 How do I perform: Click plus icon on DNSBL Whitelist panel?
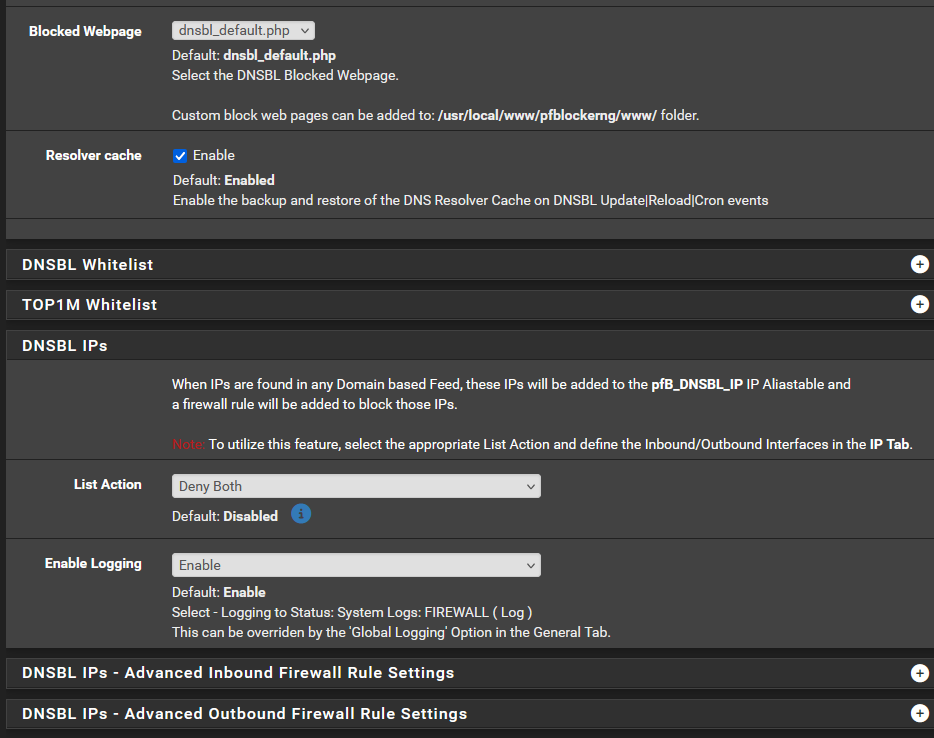919,264
